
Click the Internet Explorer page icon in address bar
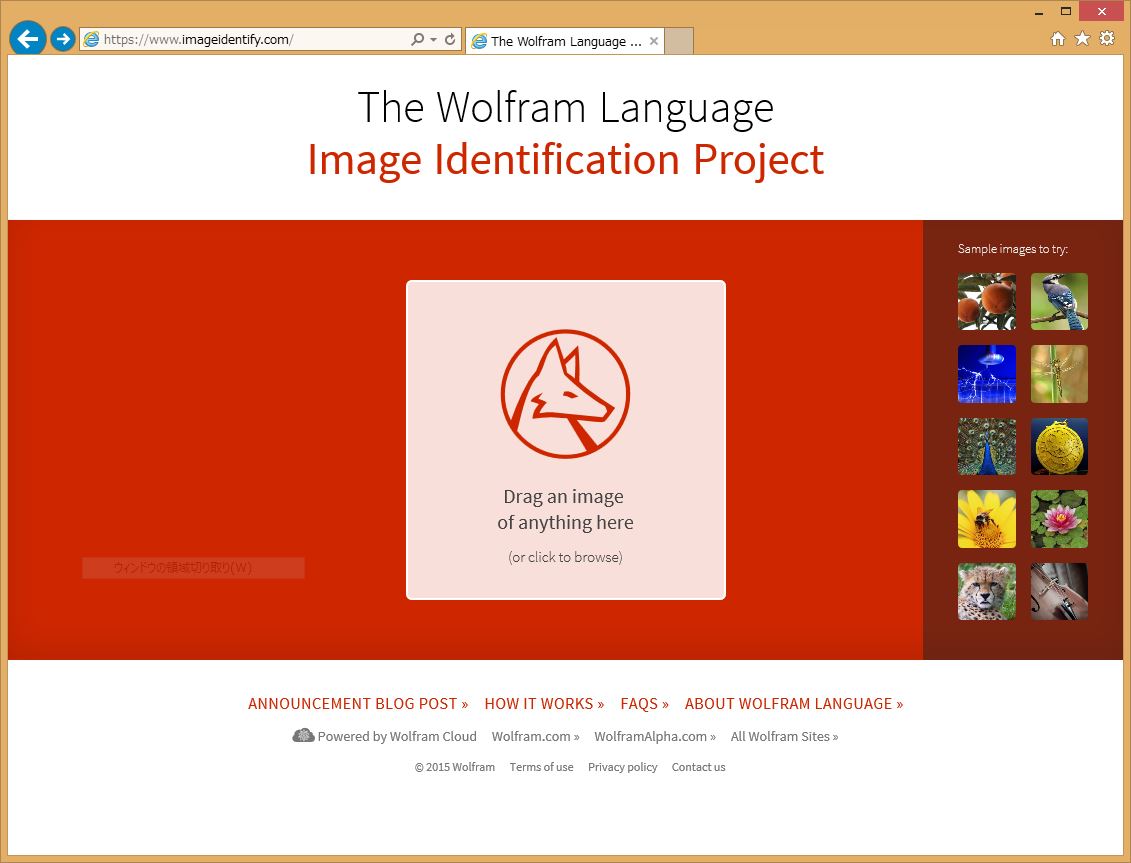point(91,39)
